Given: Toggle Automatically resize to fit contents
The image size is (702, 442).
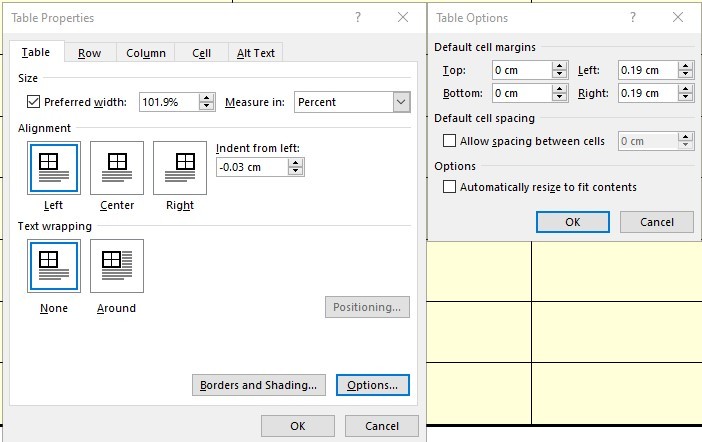Looking at the screenshot, I should click(x=449, y=186).
